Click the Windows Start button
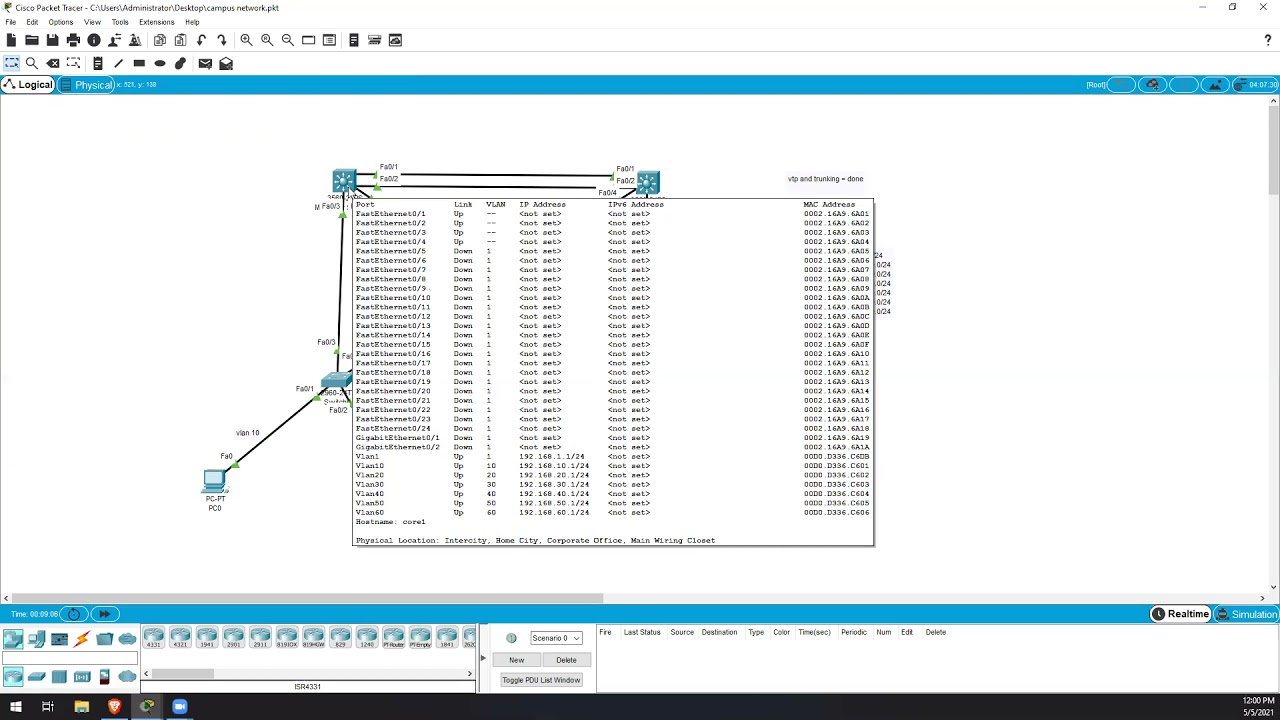The height and width of the screenshot is (720, 1280). pos(15,706)
